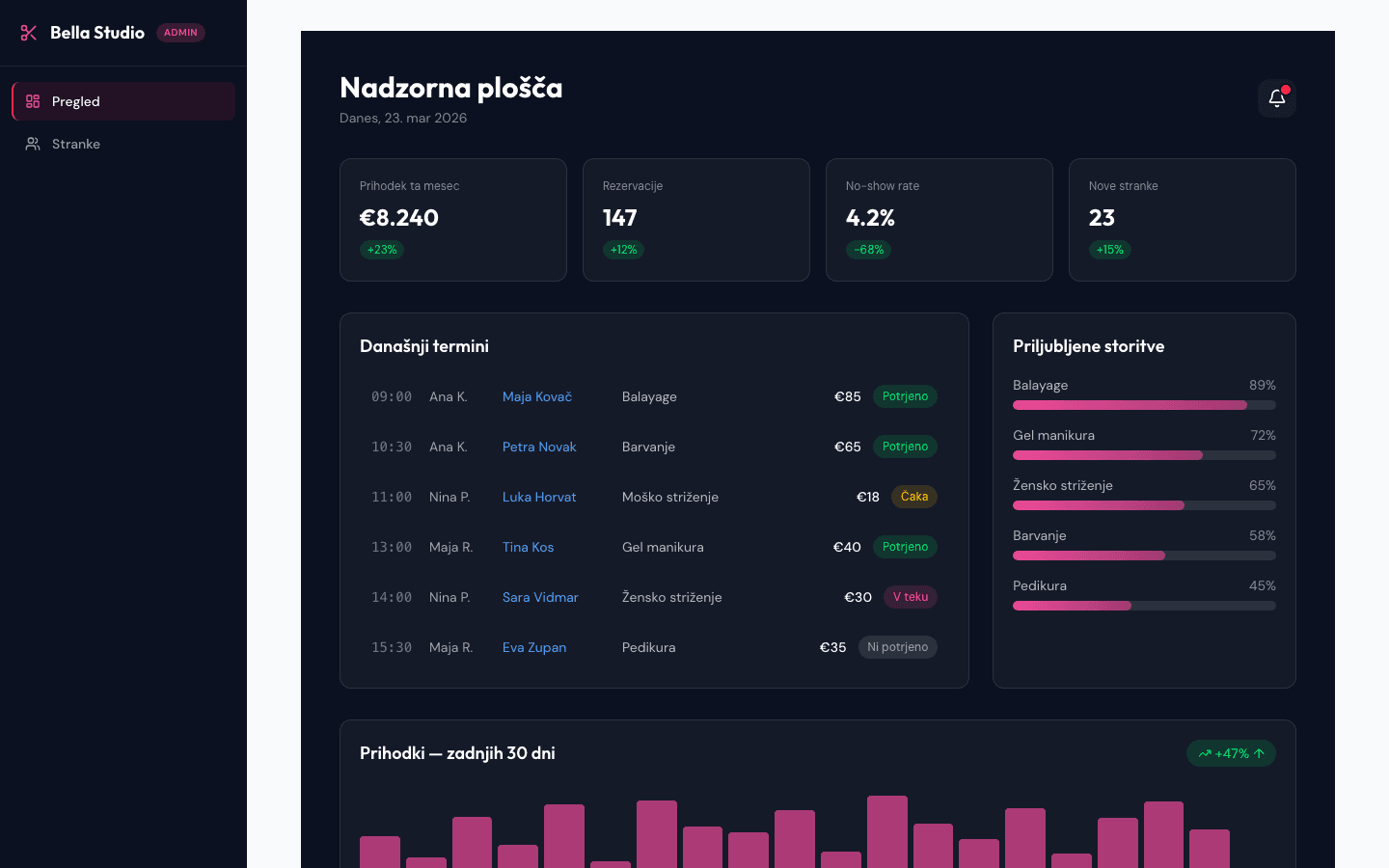
Task: Click the +12% reservations change badge
Action: tap(624, 250)
